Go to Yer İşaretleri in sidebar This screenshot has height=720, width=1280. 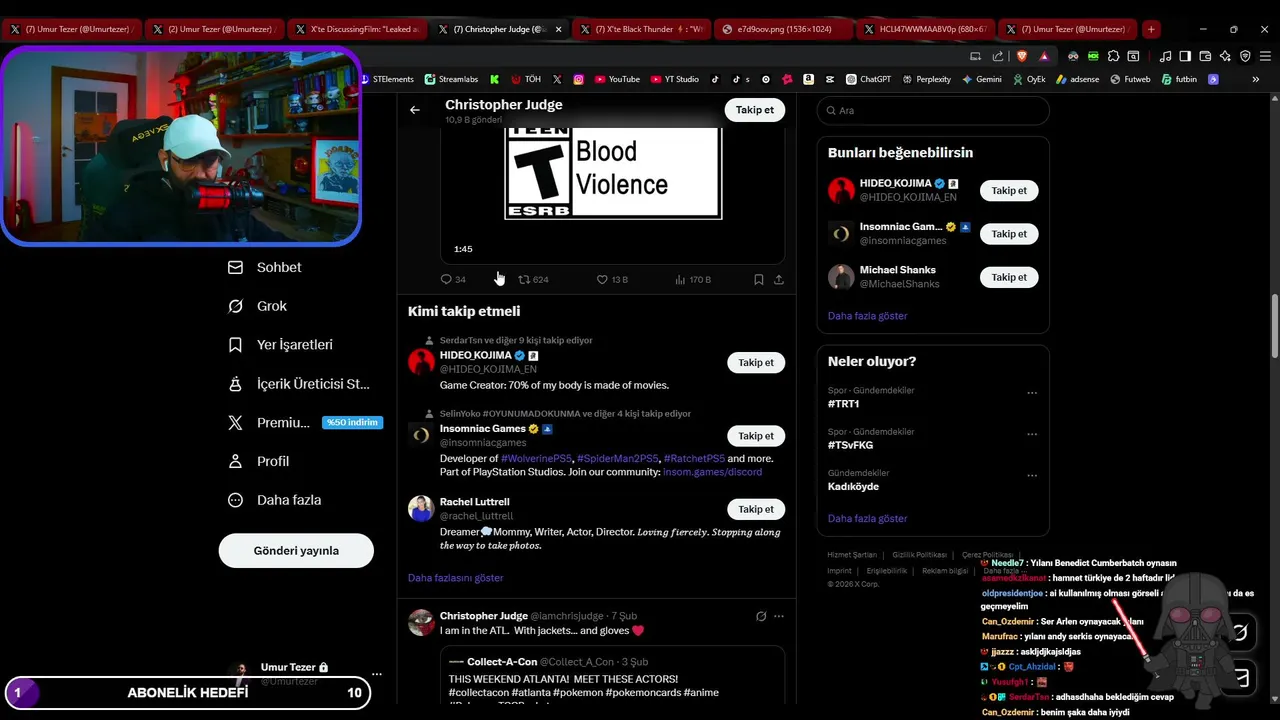pyautogui.click(x=280, y=345)
